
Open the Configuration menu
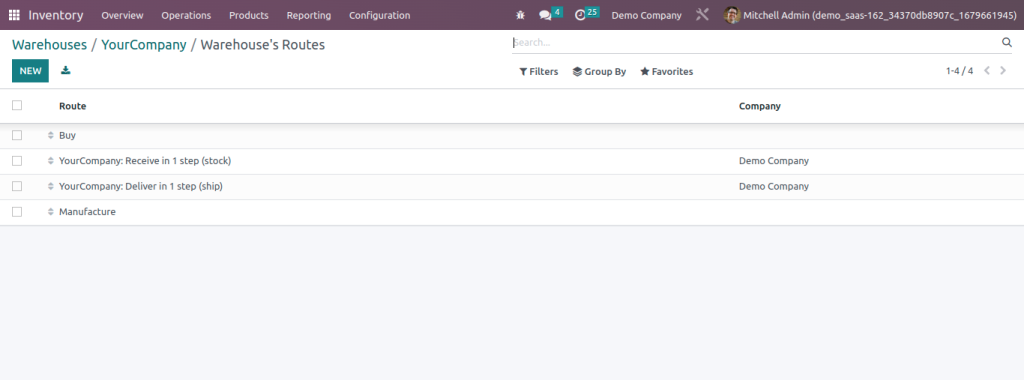(379, 15)
